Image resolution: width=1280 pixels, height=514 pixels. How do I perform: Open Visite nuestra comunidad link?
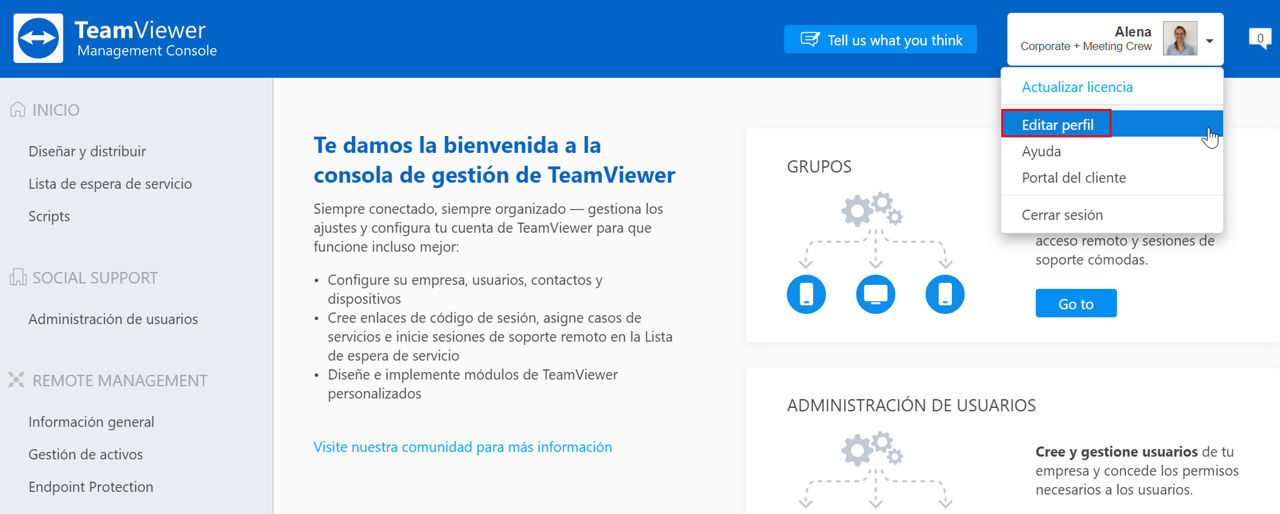[463, 447]
